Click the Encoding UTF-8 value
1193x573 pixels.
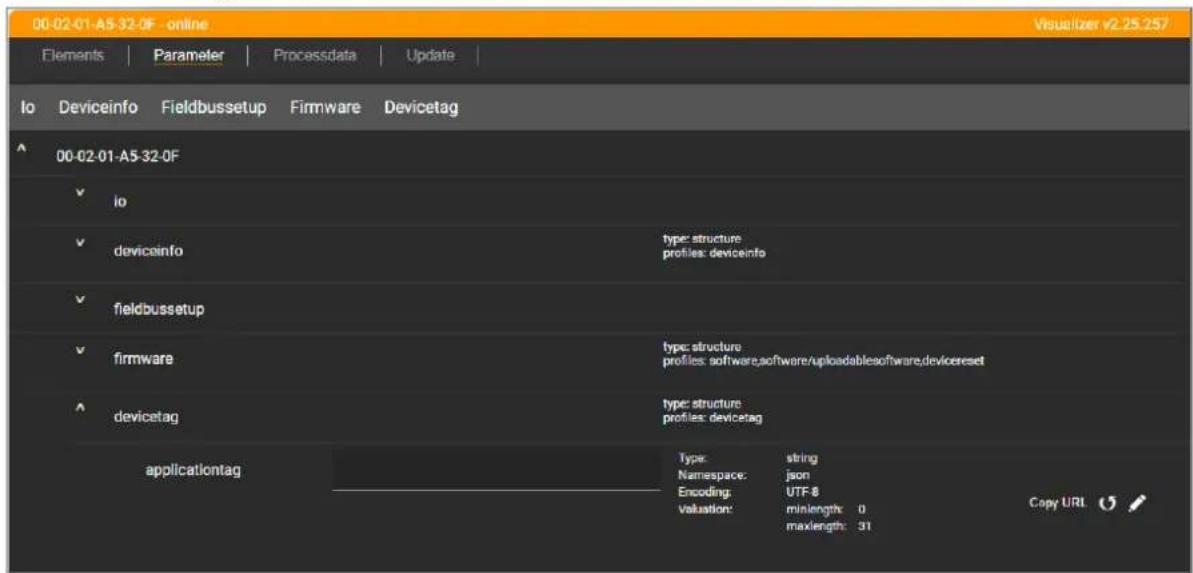pos(802,492)
